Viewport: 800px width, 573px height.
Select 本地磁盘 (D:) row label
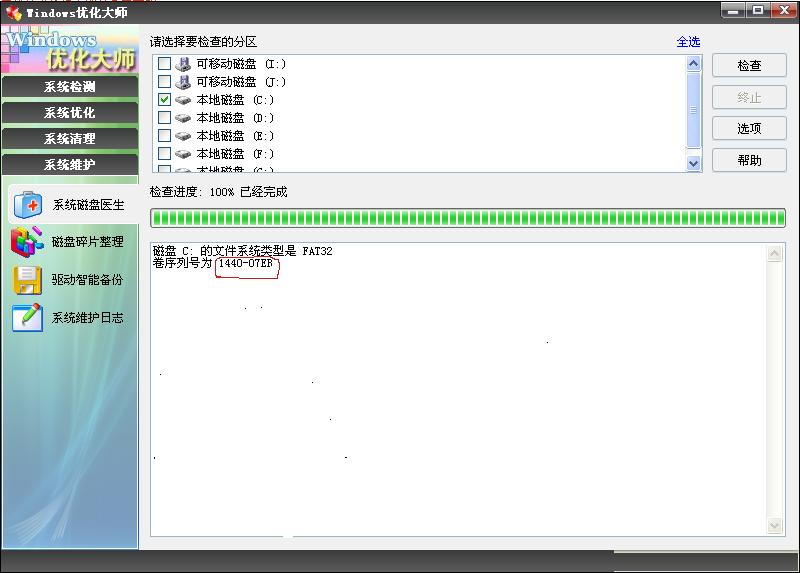[x=235, y=118]
